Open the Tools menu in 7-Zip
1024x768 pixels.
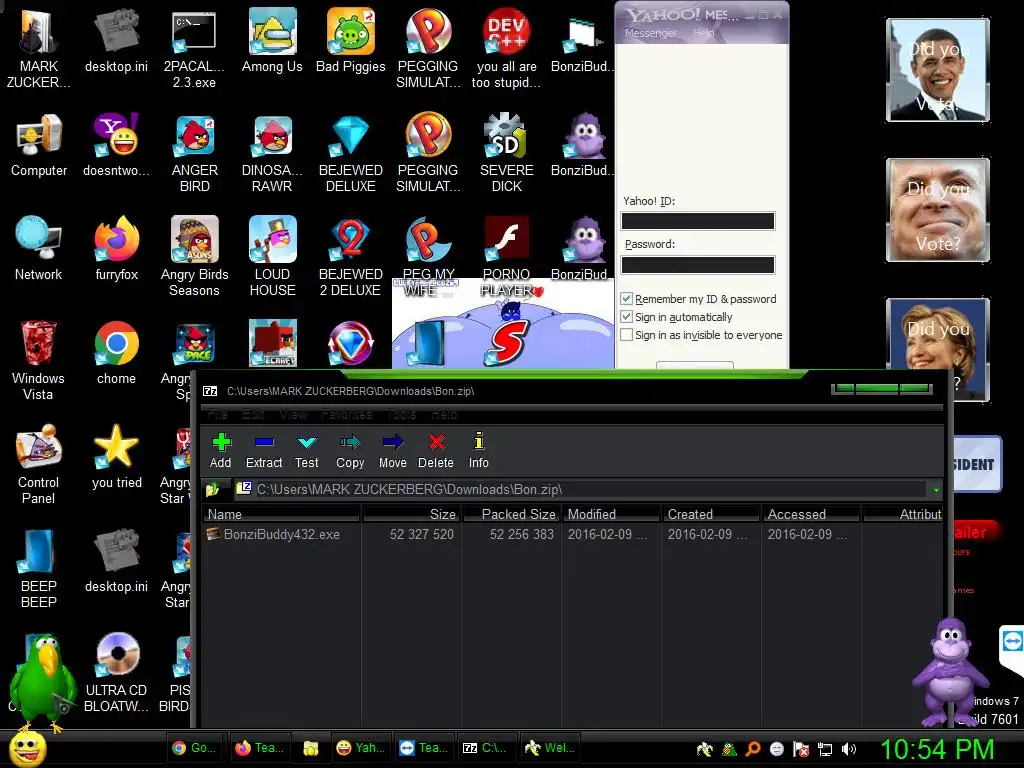[401, 414]
